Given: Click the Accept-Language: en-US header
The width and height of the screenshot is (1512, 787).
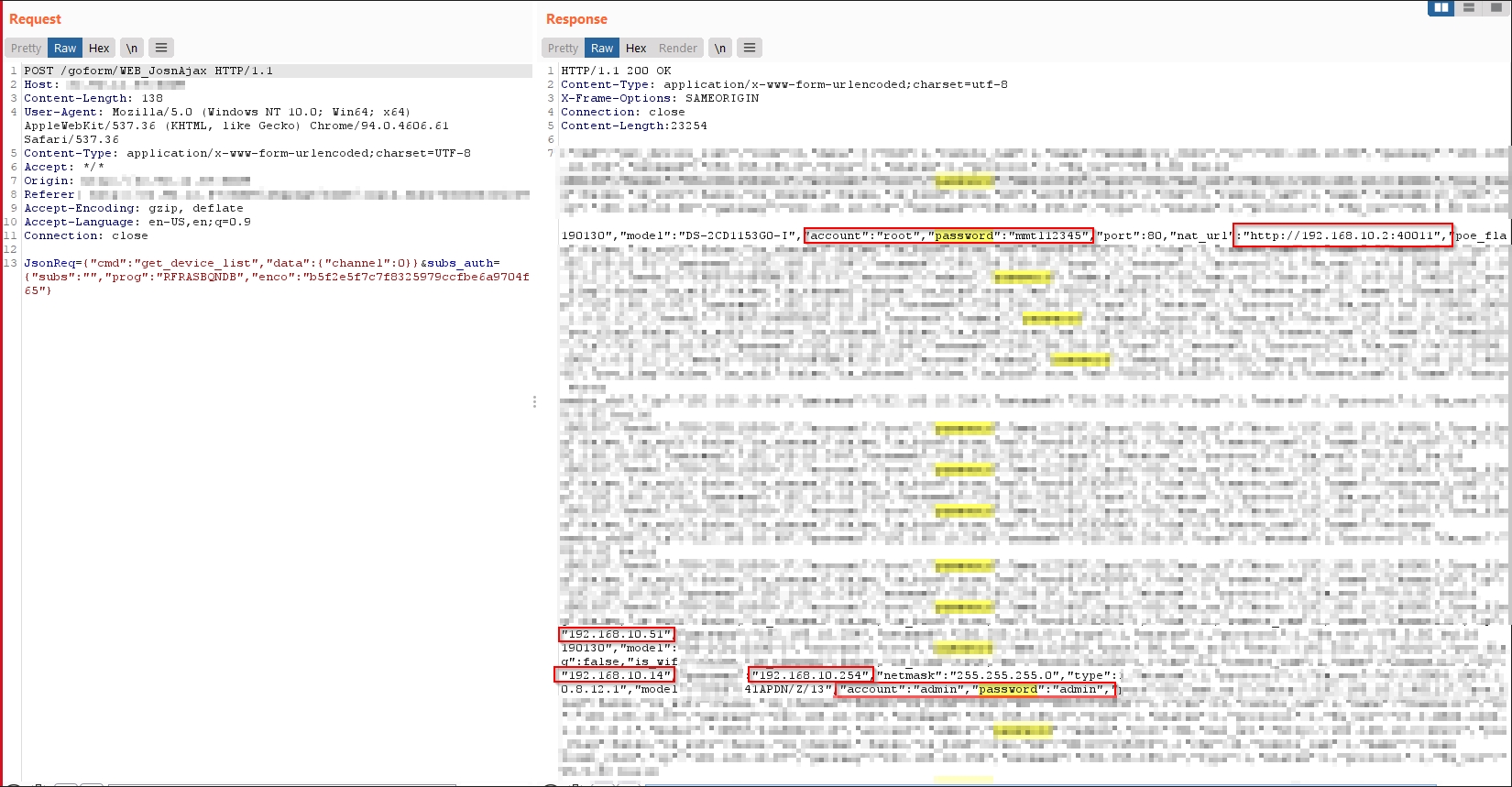Looking at the screenshot, I should 137,222.
